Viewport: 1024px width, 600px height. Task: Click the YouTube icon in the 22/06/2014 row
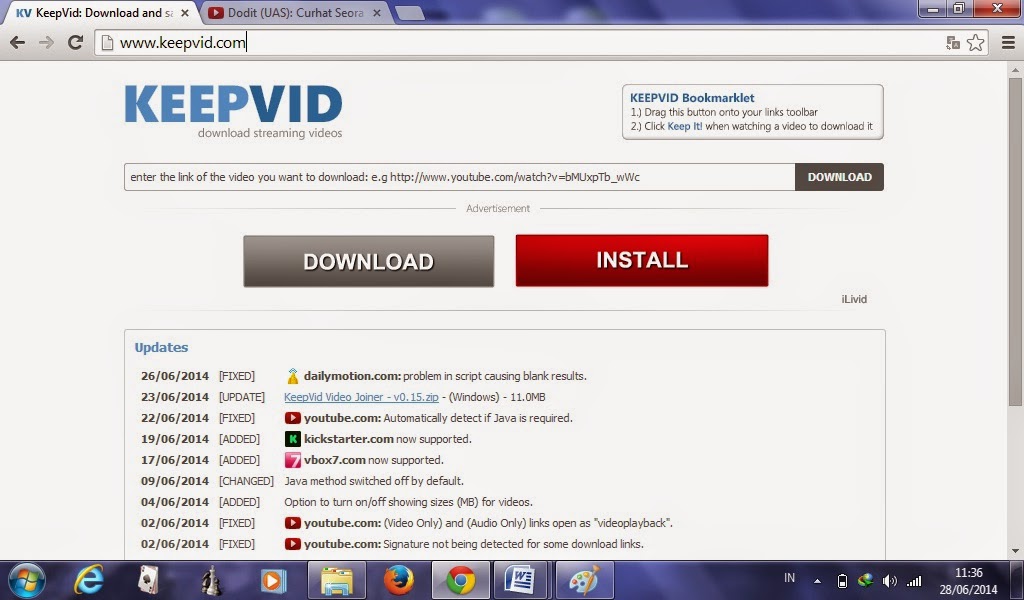click(x=293, y=418)
